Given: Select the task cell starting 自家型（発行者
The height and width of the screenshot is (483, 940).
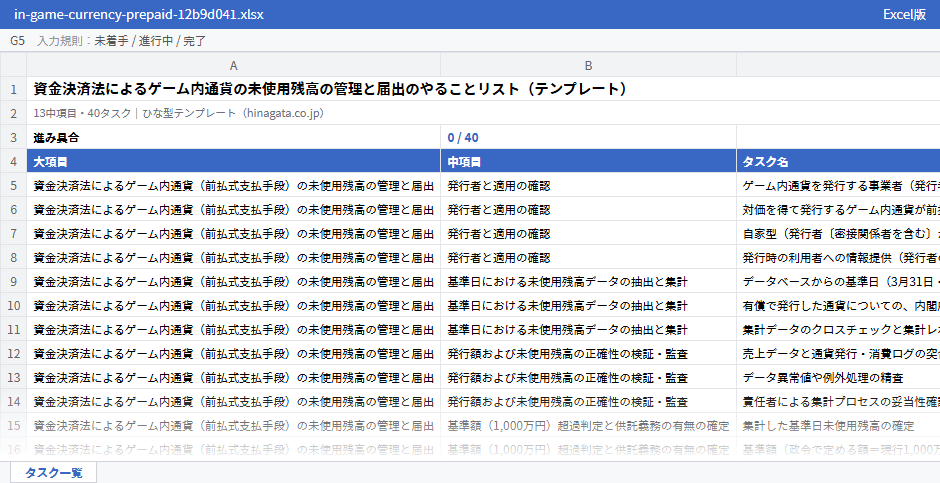Looking at the screenshot, I should coord(838,233).
